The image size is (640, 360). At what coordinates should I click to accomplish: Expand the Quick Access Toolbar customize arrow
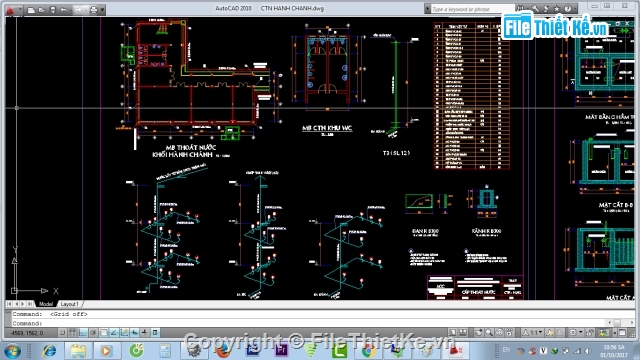(102, 10)
